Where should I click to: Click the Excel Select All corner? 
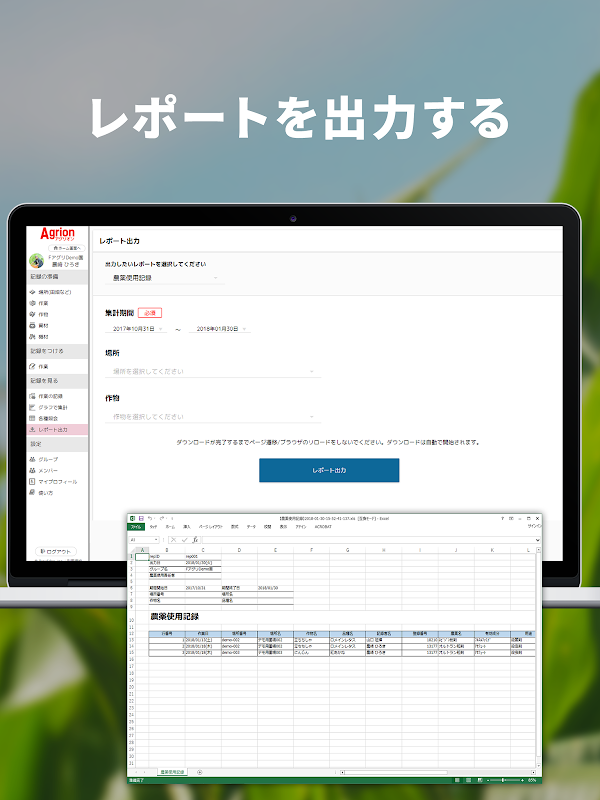(131, 550)
